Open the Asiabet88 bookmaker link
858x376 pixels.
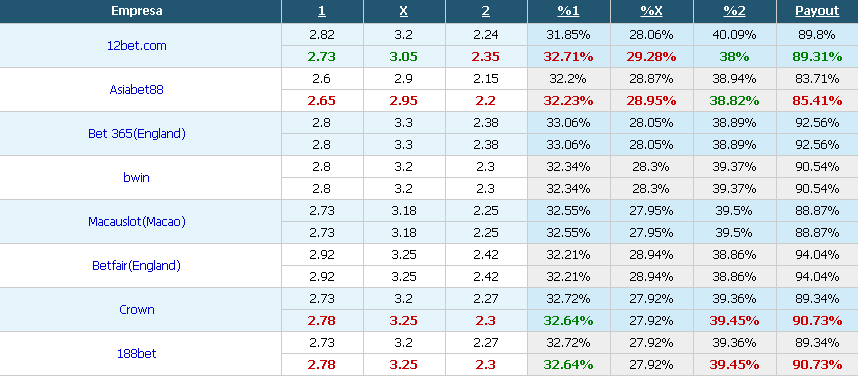(x=136, y=90)
